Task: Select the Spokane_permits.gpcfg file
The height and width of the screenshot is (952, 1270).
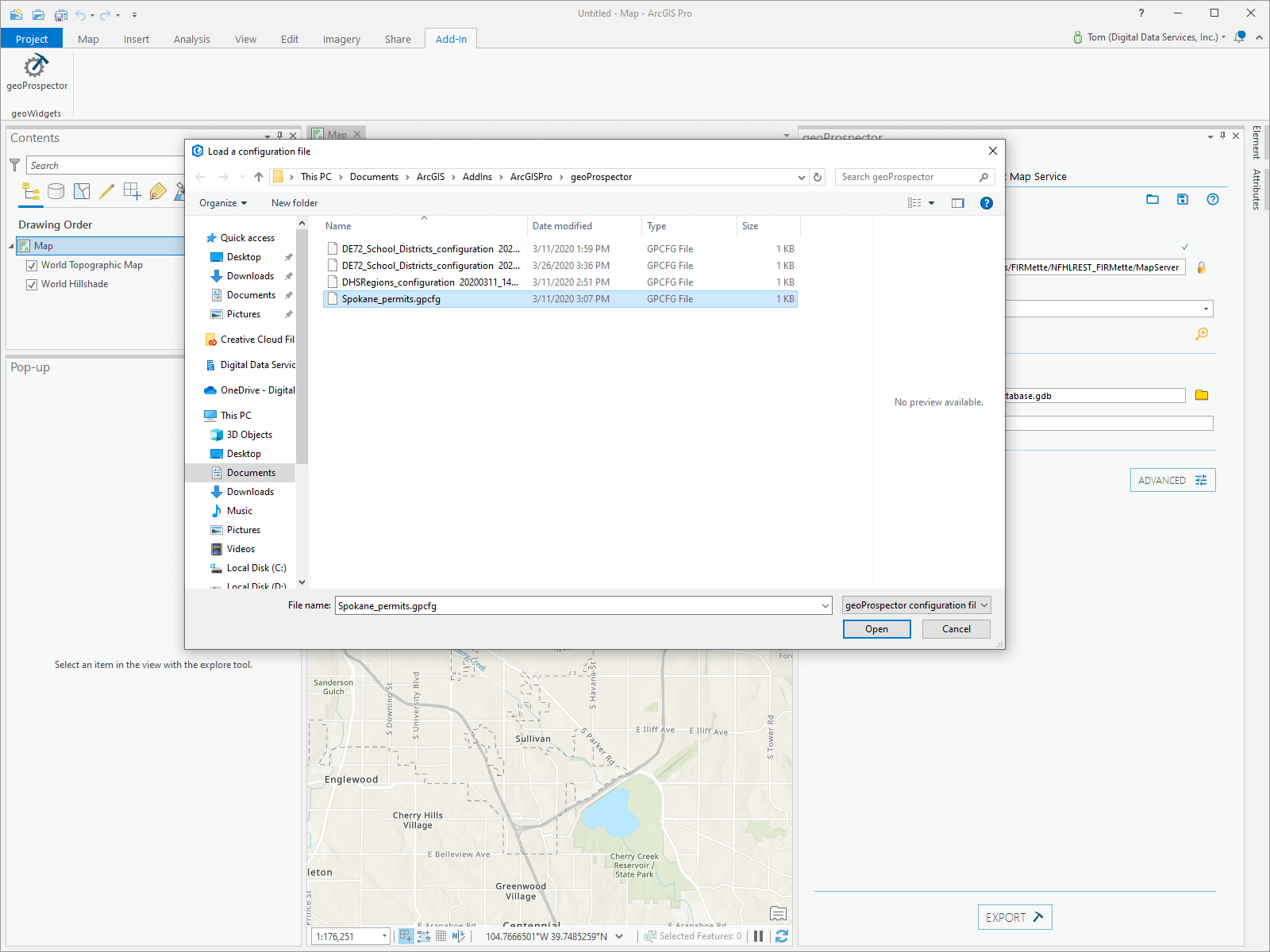Action: pyautogui.click(x=560, y=299)
